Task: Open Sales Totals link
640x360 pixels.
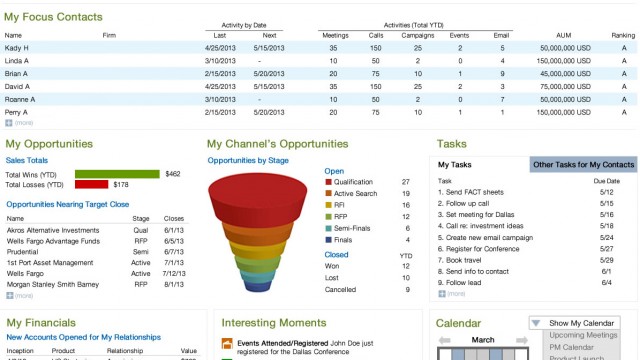Action: tap(27, 160)
